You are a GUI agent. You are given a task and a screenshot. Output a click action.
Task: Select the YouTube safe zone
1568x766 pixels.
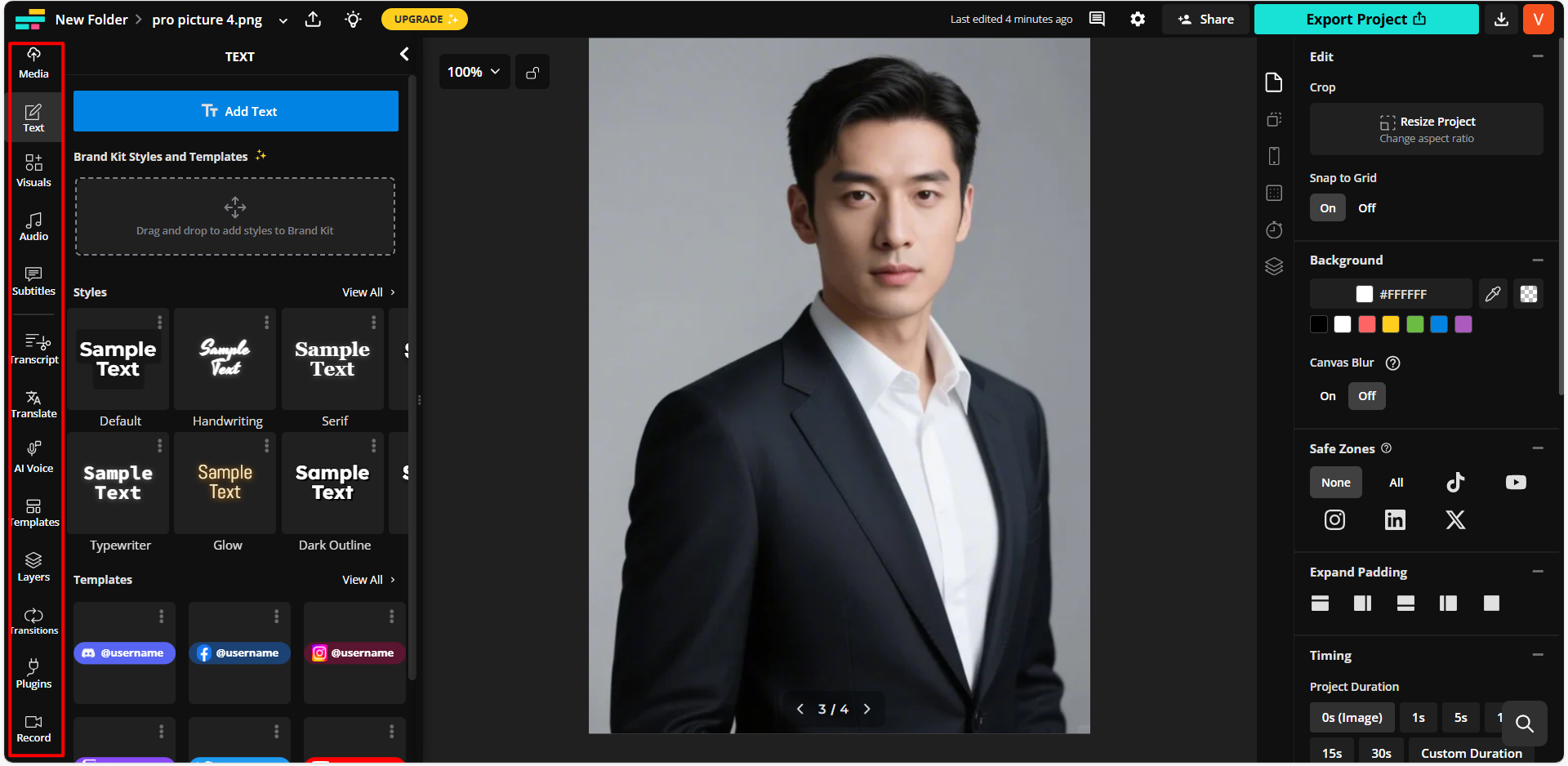pyautogui.click(x=1516, y=483)
